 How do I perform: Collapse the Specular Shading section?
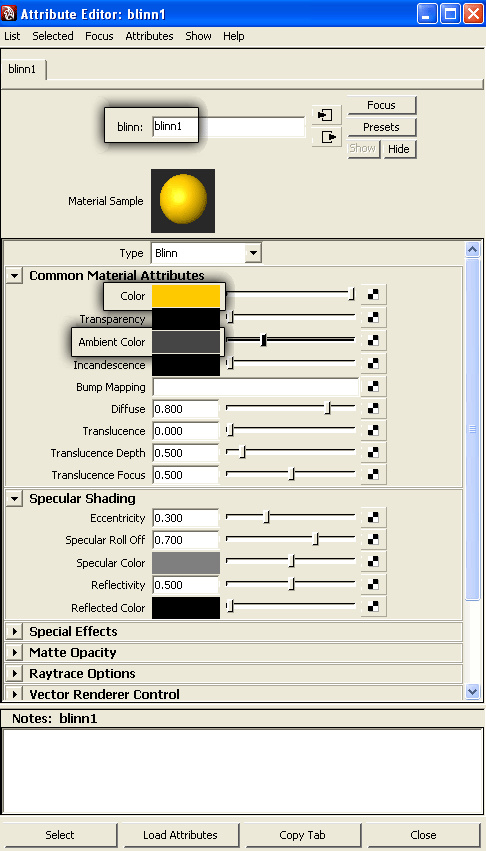point(15,498)
